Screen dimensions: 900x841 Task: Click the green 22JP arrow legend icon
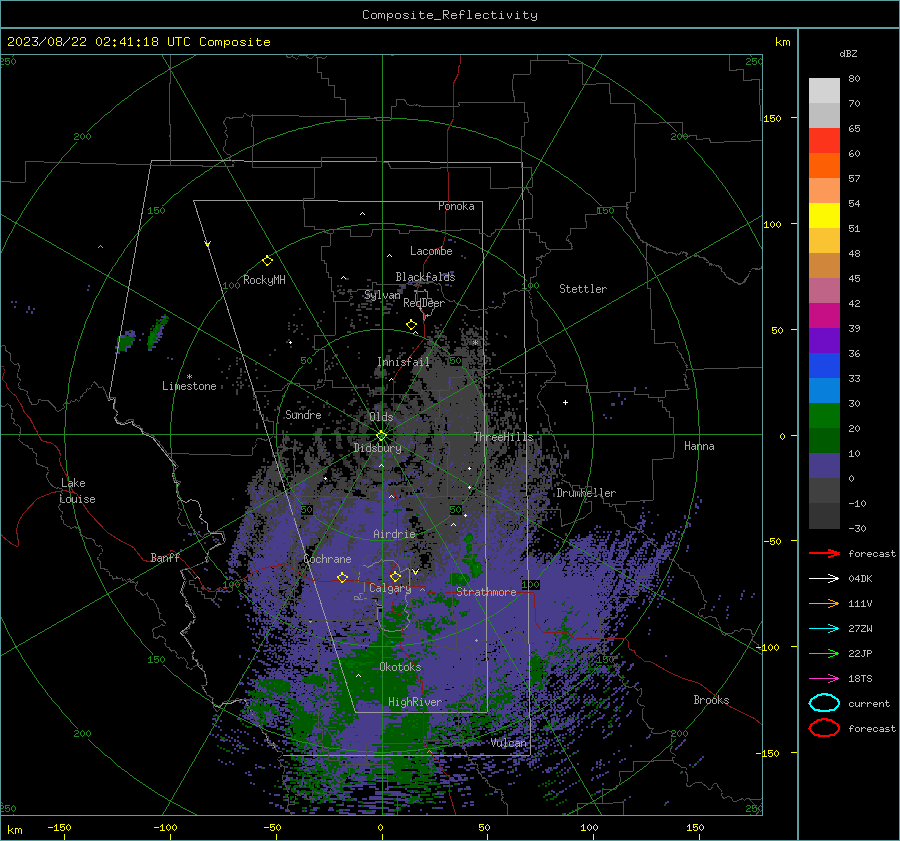(824, 653)
